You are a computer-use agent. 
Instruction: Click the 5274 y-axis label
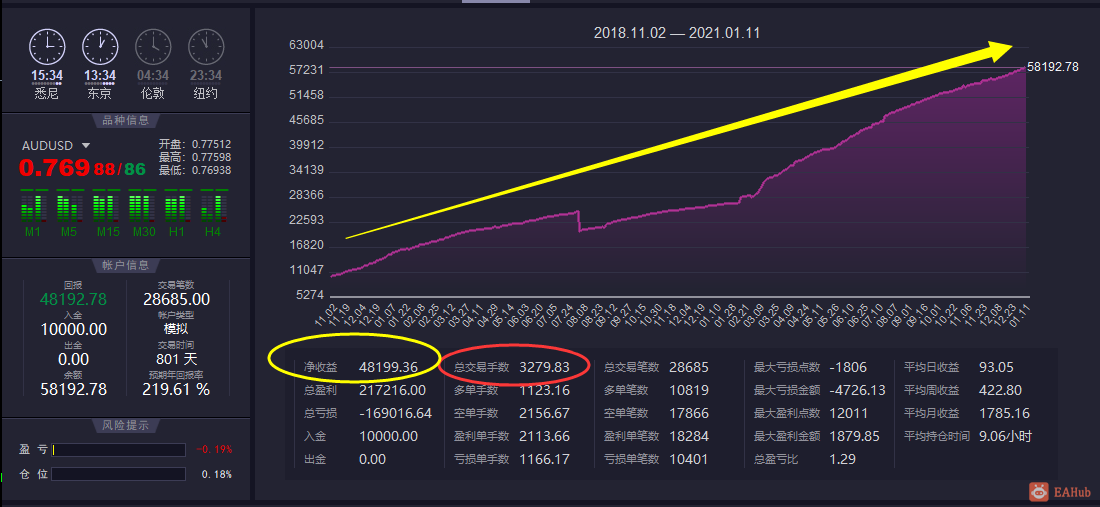tap(309, 295)
